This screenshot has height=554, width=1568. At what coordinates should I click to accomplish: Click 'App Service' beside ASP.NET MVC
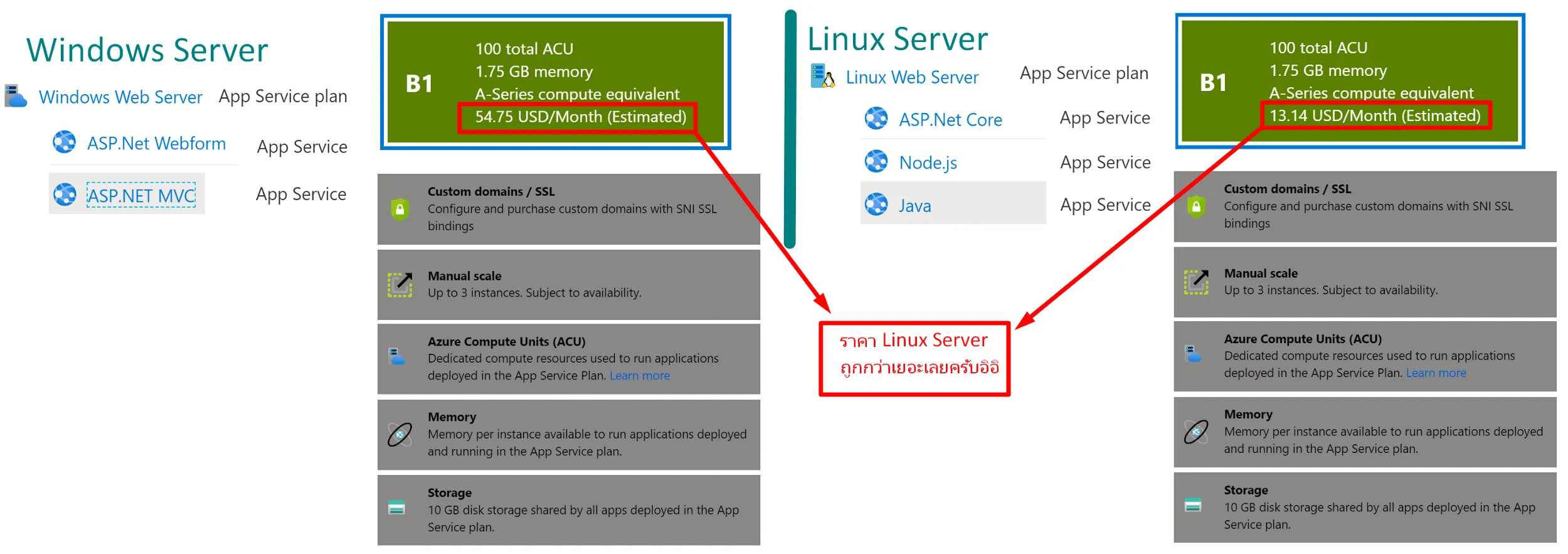click(301, 195)
